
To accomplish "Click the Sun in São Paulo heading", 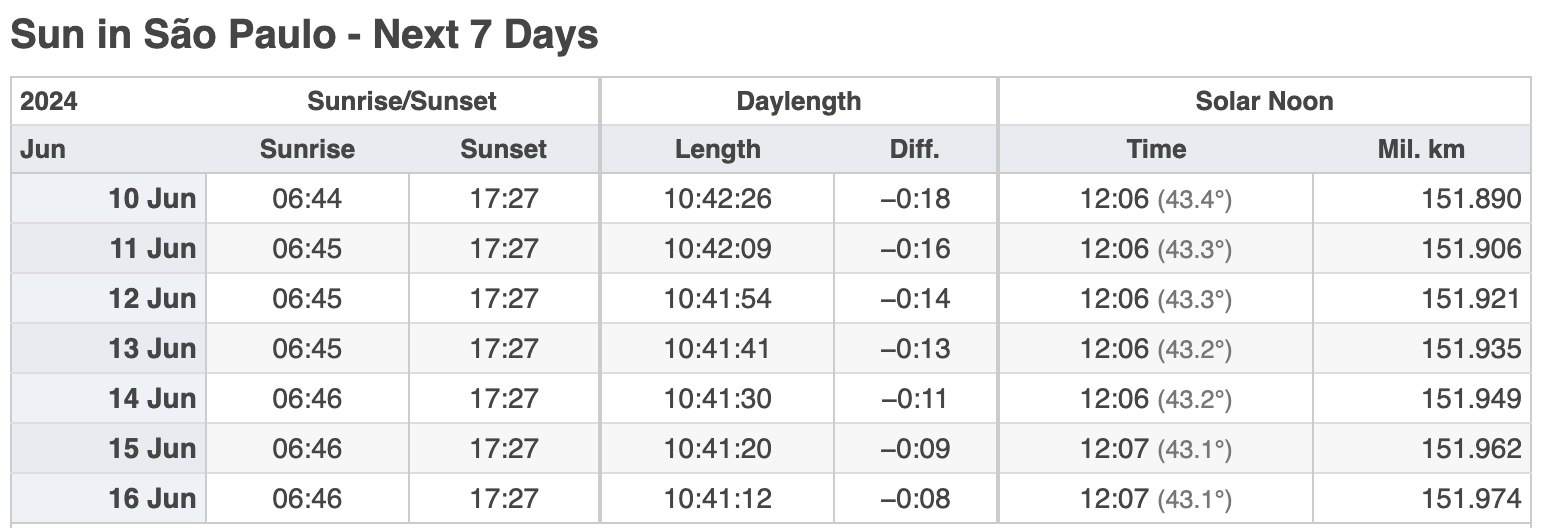I will click(304, 35).
